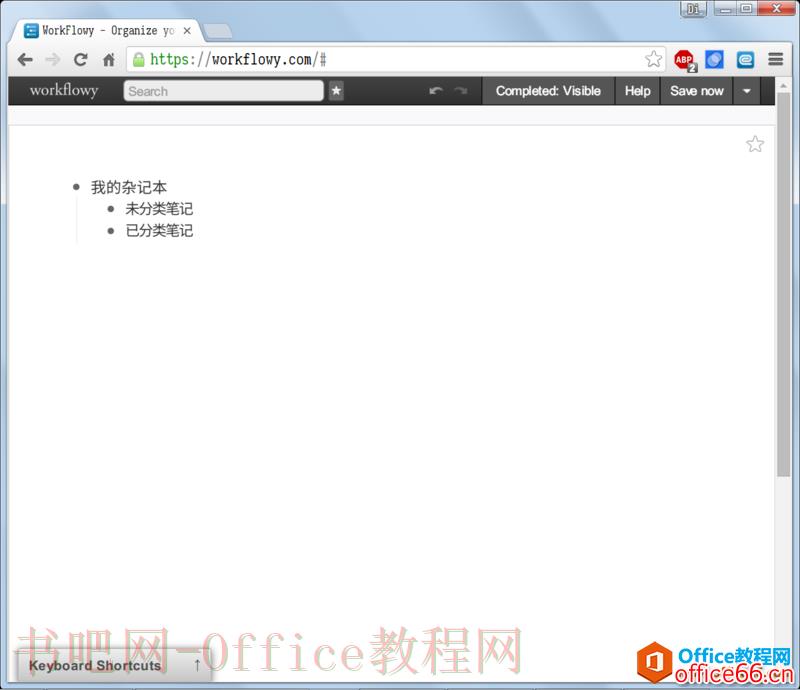Toggle Completed: Visible setting
The image size is (800, 690).
(548, 91)
